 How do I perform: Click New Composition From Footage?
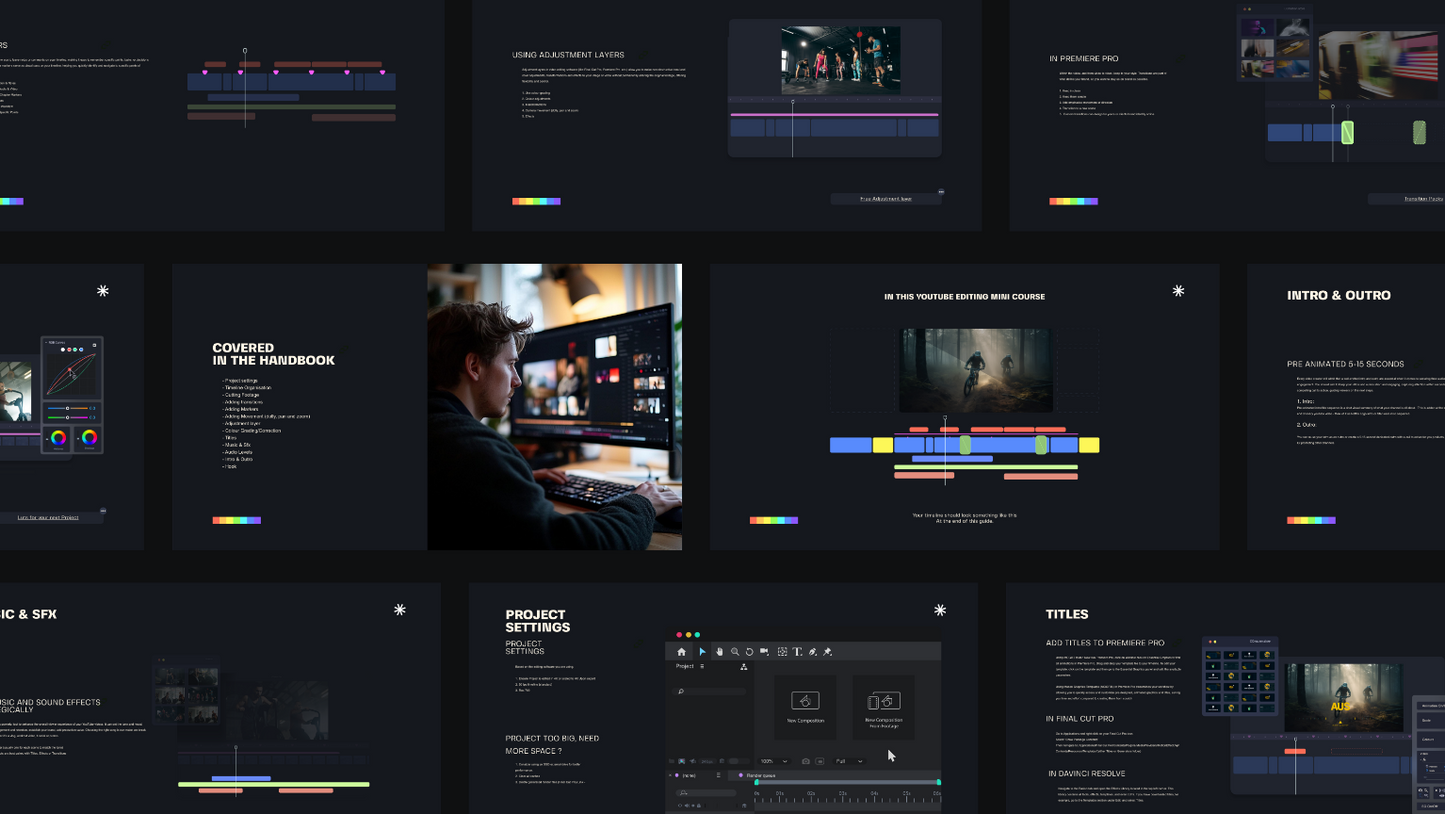point(883,706)
